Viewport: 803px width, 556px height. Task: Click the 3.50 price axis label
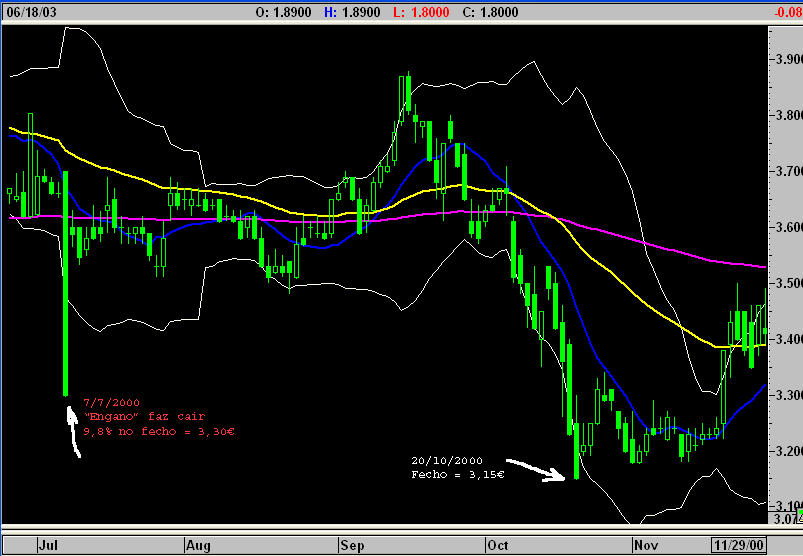[x=789, y=283]
